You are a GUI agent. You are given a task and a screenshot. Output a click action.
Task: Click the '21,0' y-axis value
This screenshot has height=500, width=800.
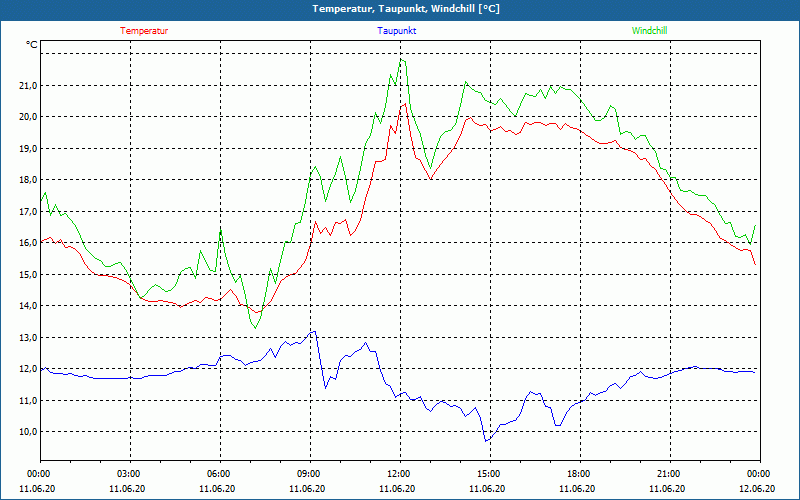tap(29, 86)
